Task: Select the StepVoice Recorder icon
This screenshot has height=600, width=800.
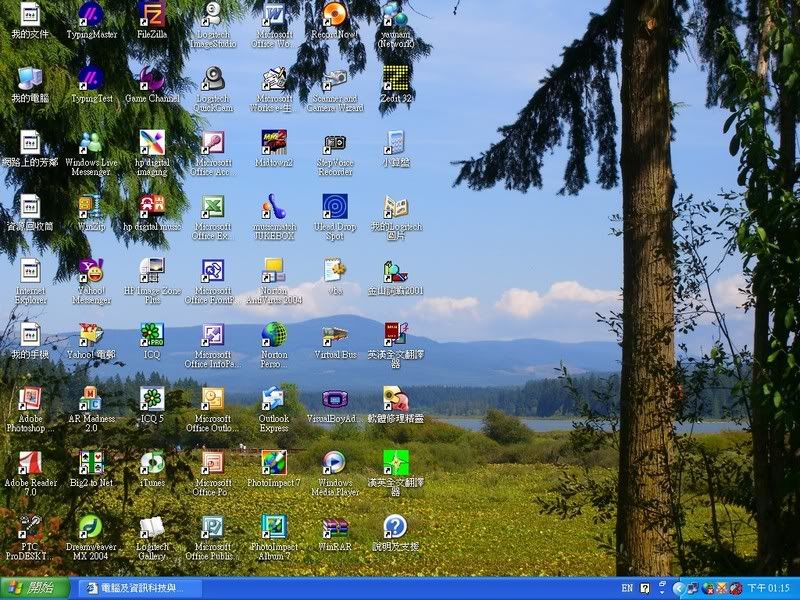Action: (335, 142)
